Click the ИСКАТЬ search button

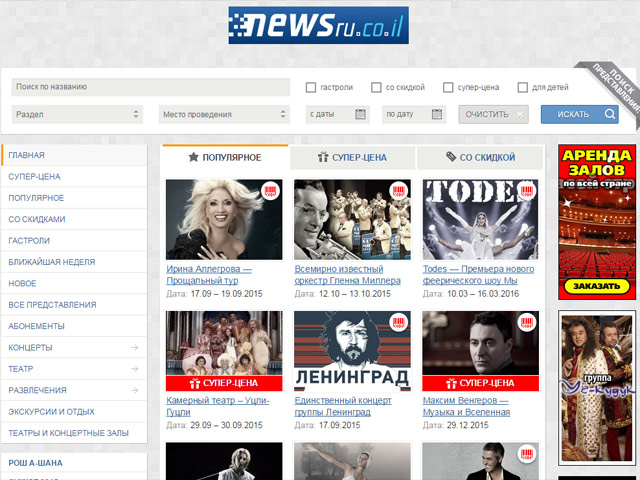[x=580, y=114]
